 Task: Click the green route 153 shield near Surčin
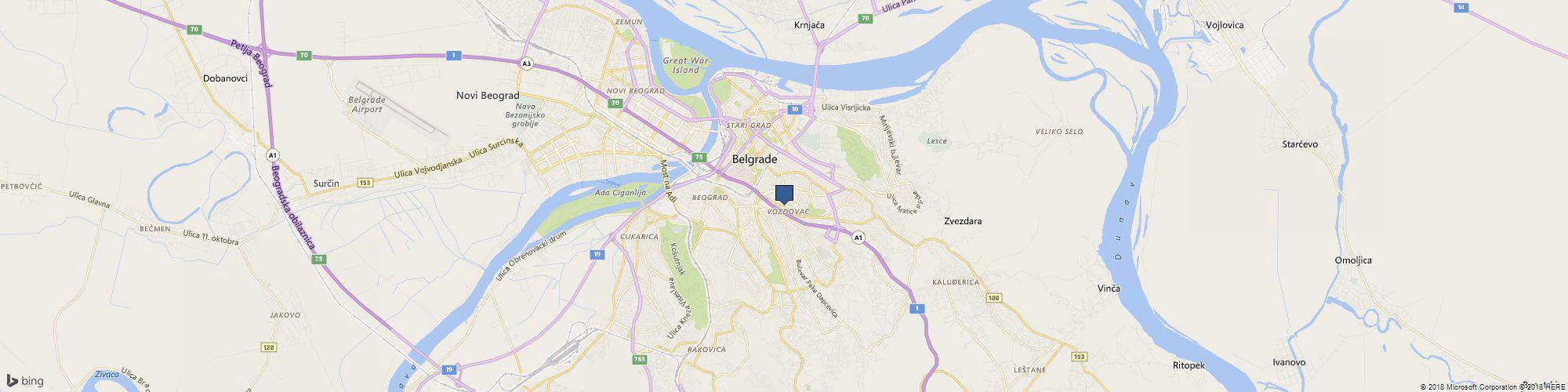click(365, 183)
